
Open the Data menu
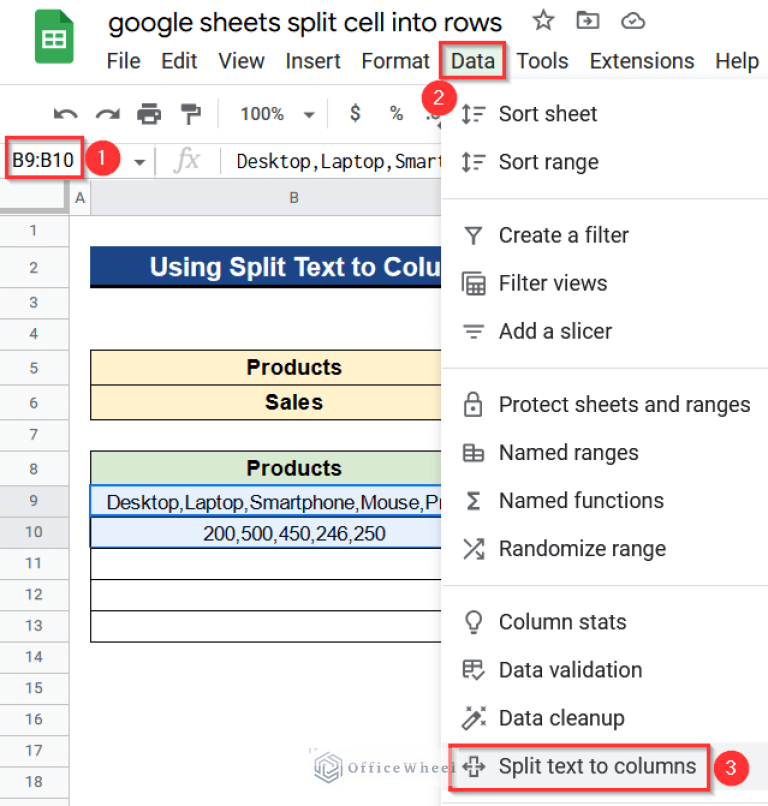[471, 60]
